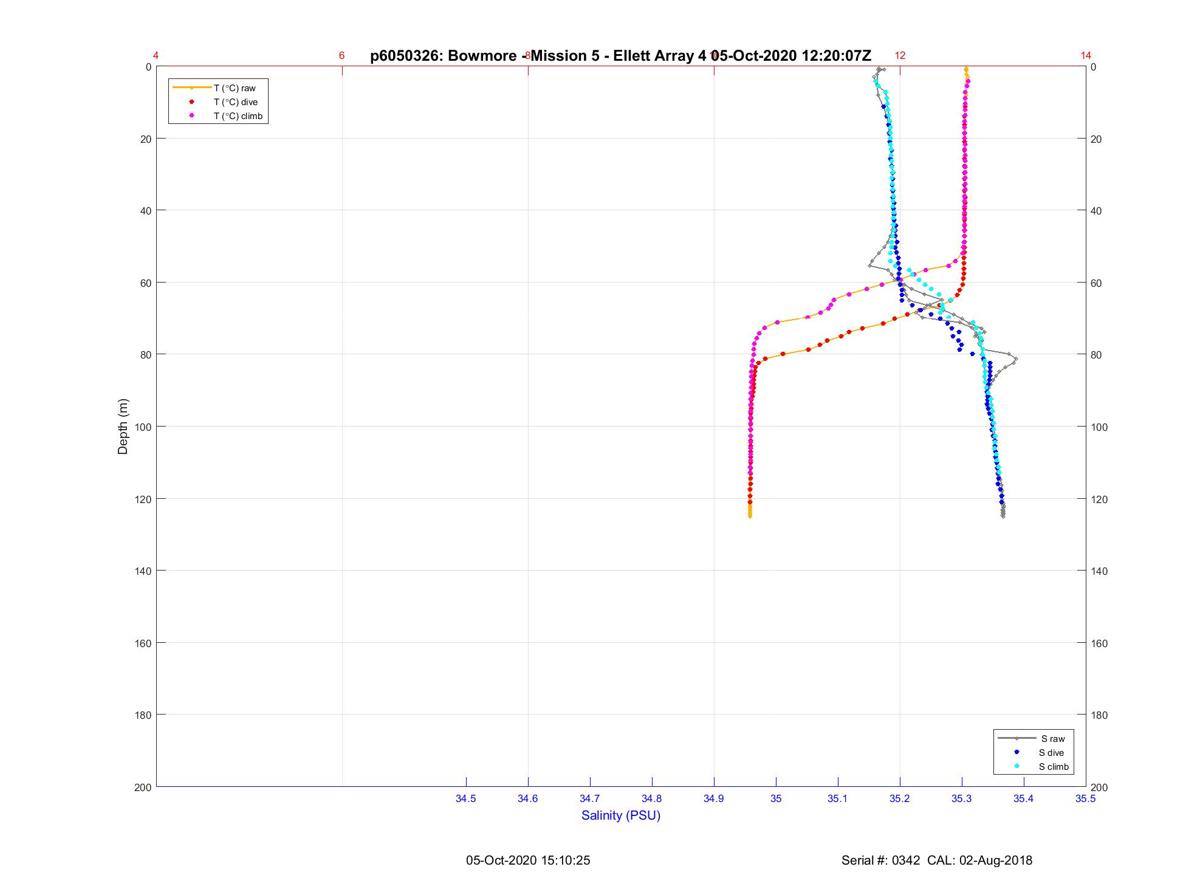
Task: Click left depth axis tick label 140
Action: pyautogui.click(x=141, y=571)
